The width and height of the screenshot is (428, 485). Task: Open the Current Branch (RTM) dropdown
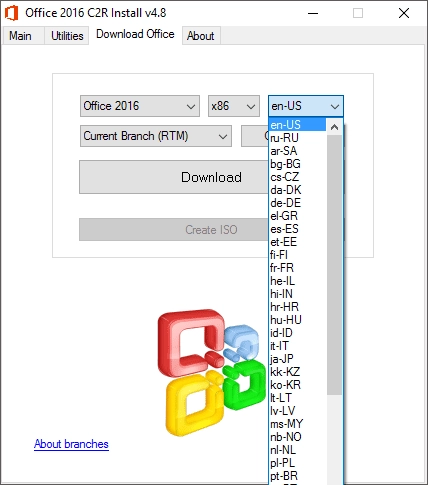[x=156, y=136]
